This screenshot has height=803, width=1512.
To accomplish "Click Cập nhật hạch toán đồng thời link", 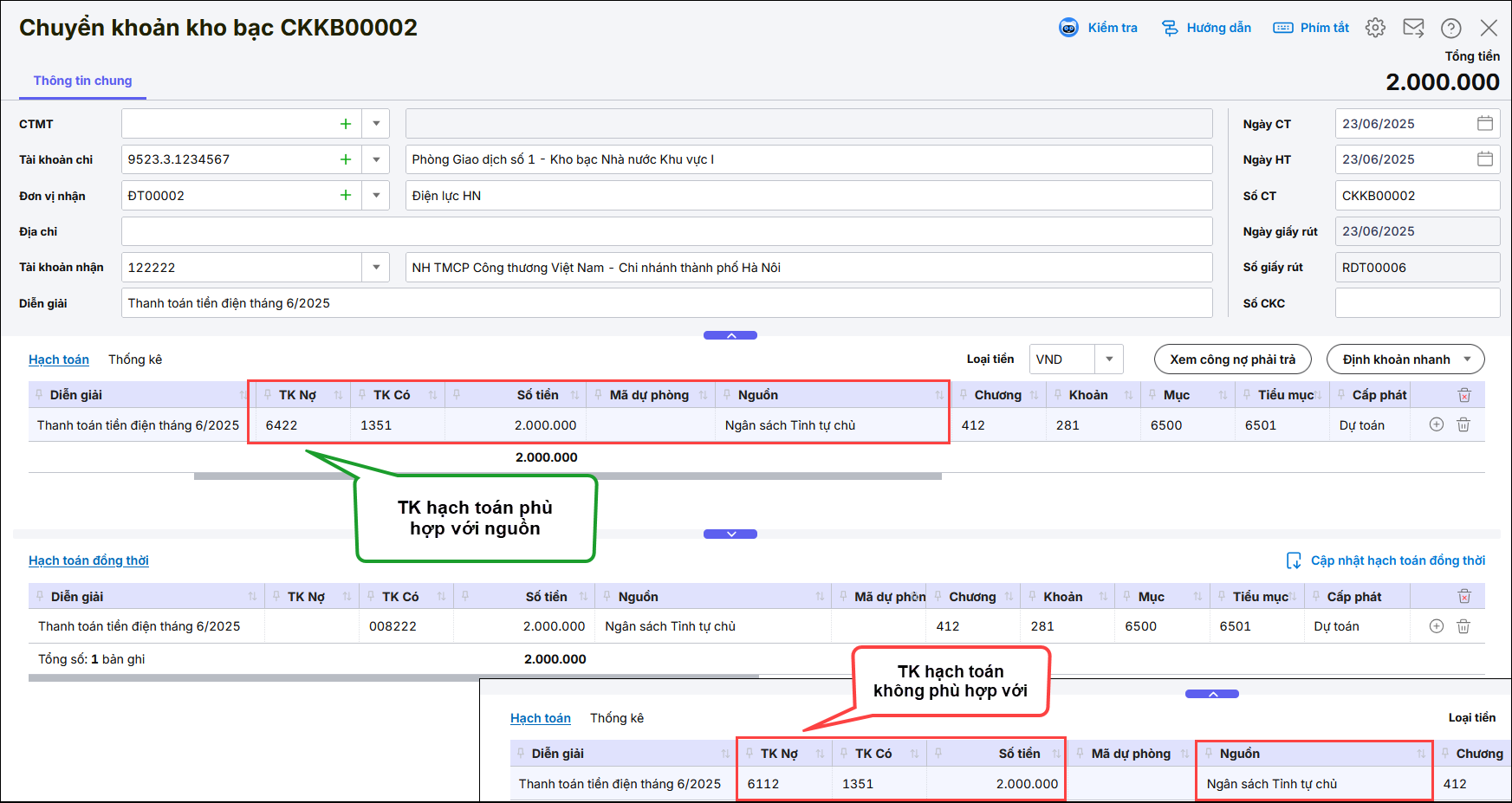I will point(1397,560).
